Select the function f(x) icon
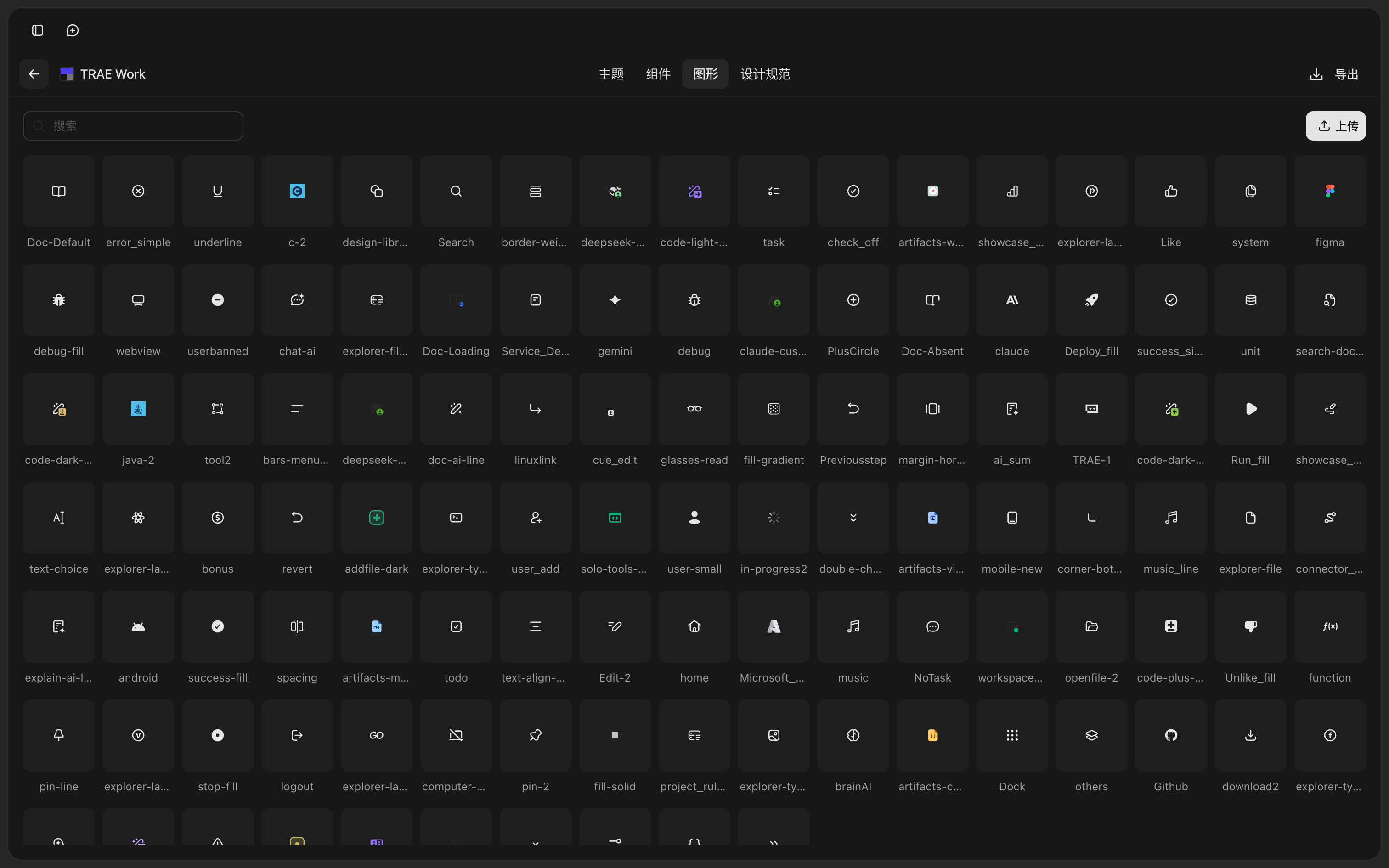This screenshot has height=868, width=1389. [1330, 626]
